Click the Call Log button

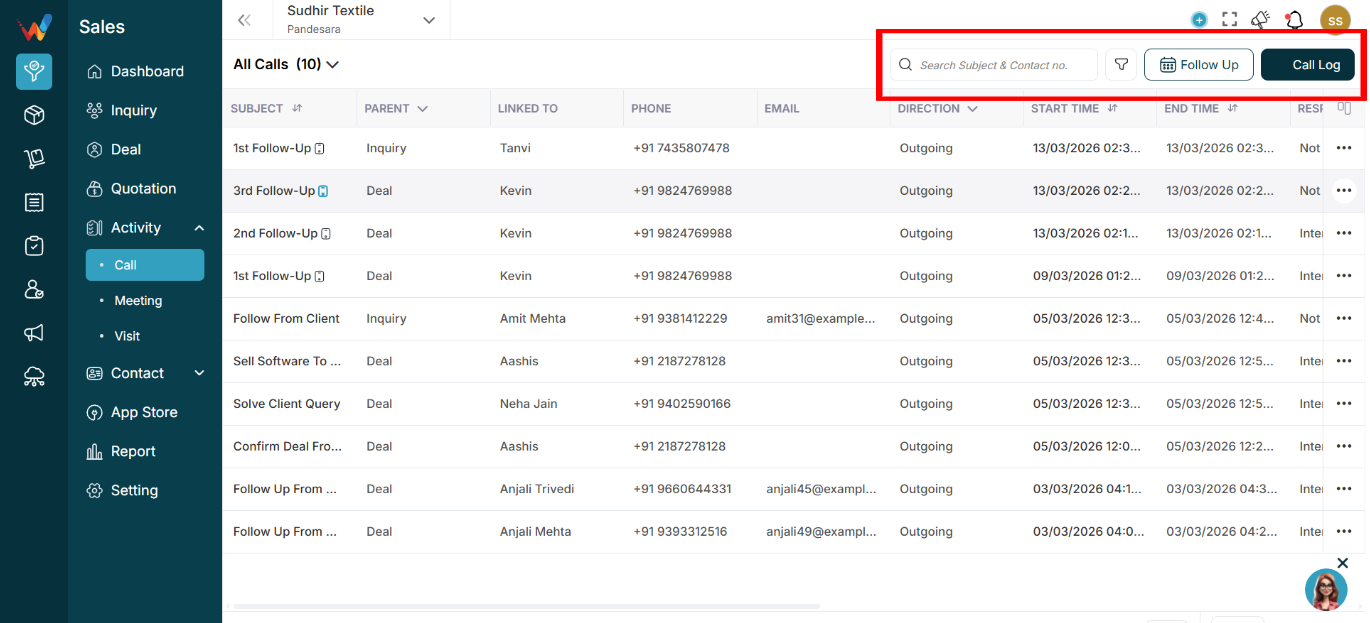click(x=1308, y=65)
